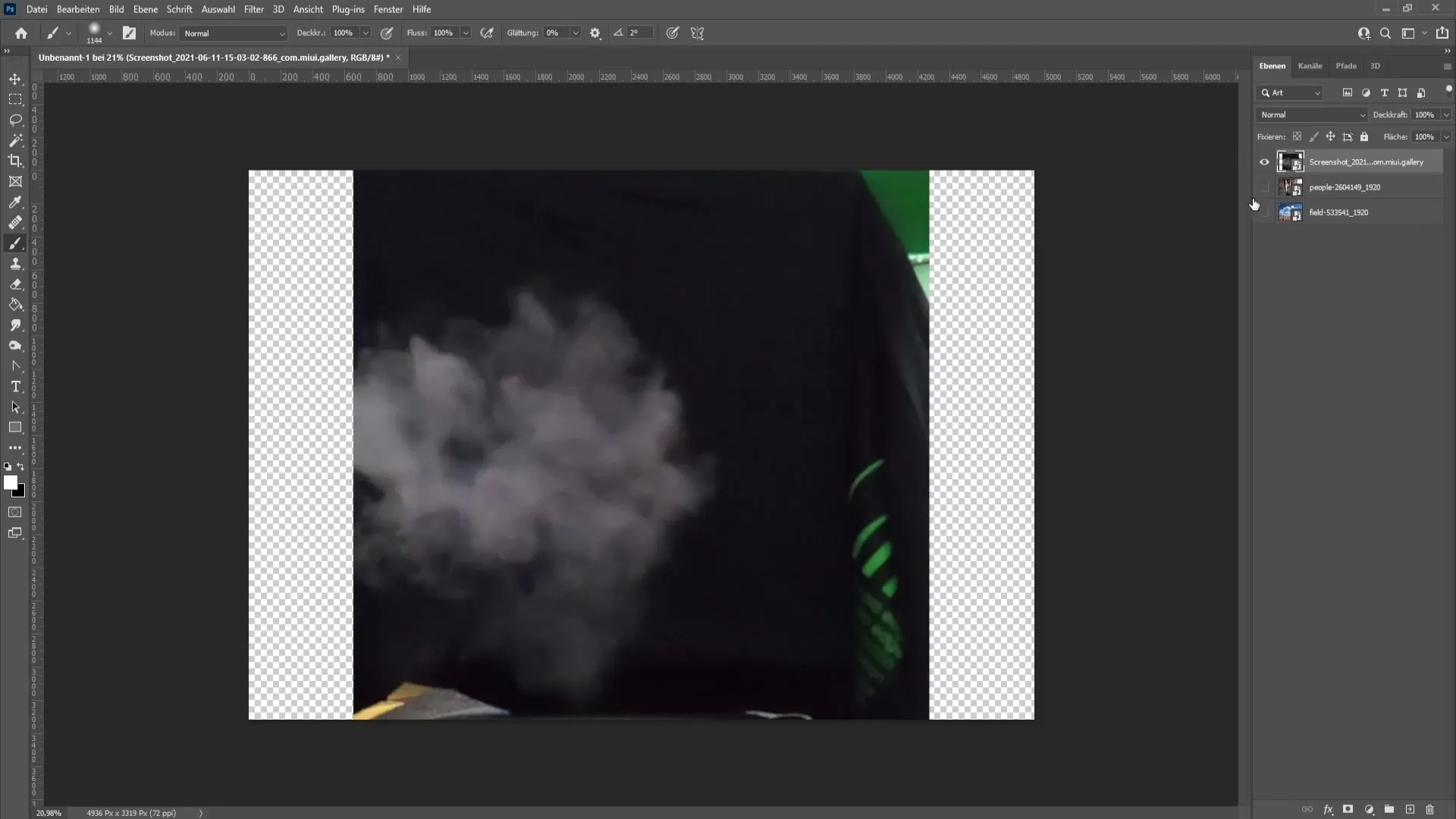The height and width of the screenshot is (819, 1456).
Task: Toggle visibility of people-2604149_1920 layer
Action: tap(1265, 187)
